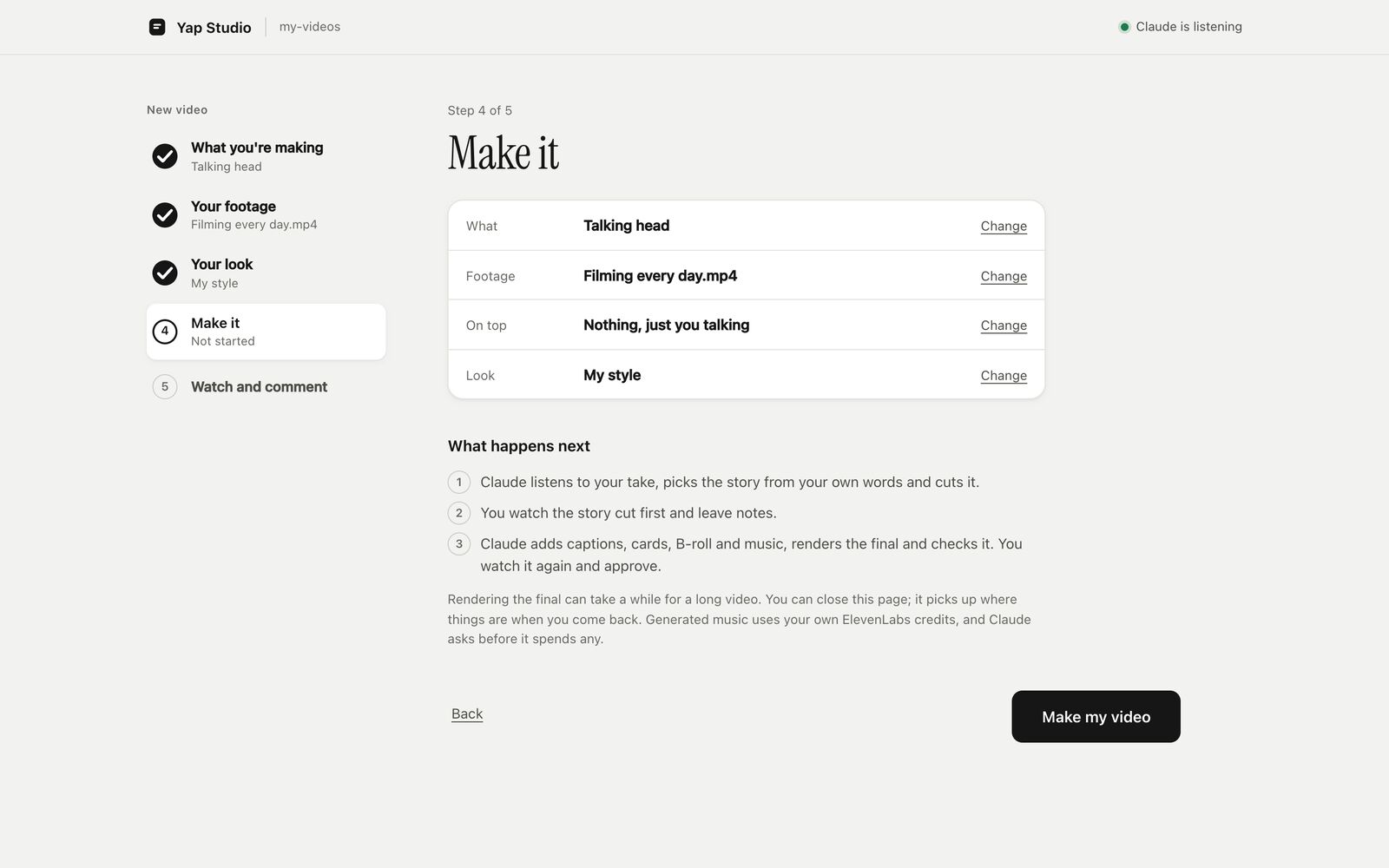This screenshot has width=1389, height=868.
Task: Change the Filming every day.mp4 footage
Action: 1004,276
